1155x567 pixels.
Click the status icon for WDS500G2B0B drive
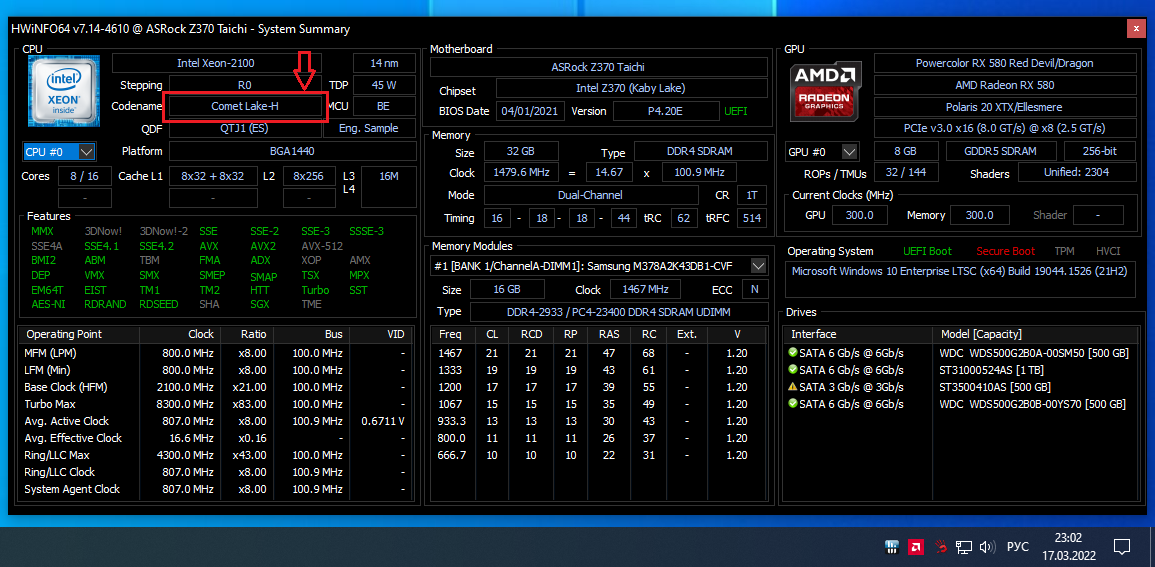tap(793, 404)
